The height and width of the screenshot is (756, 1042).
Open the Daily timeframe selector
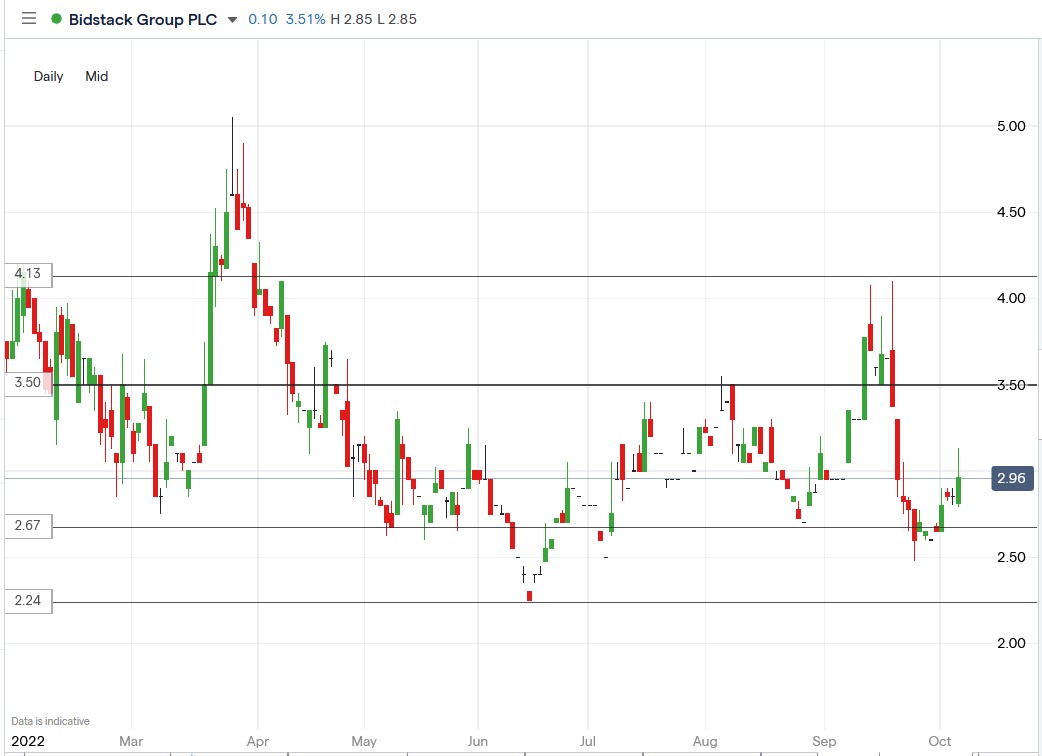click(x=47, y=76)
